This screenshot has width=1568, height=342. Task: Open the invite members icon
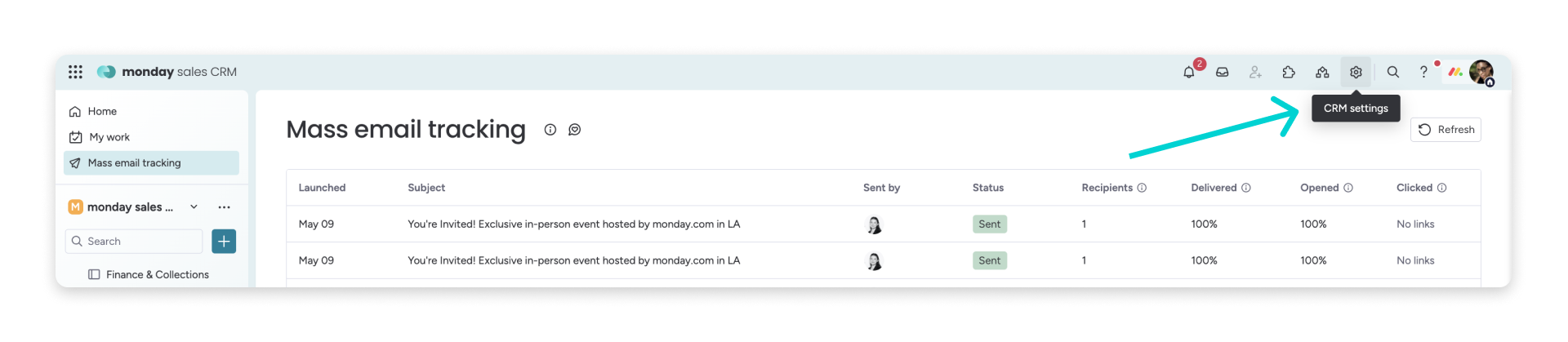coord(1255,72)
